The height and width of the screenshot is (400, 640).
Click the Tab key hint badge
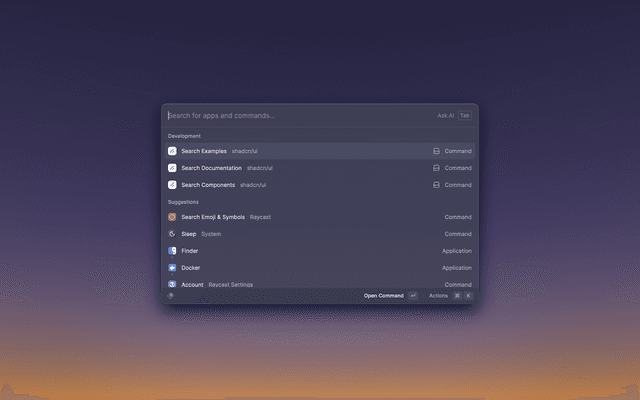click(x=465, y=115)
